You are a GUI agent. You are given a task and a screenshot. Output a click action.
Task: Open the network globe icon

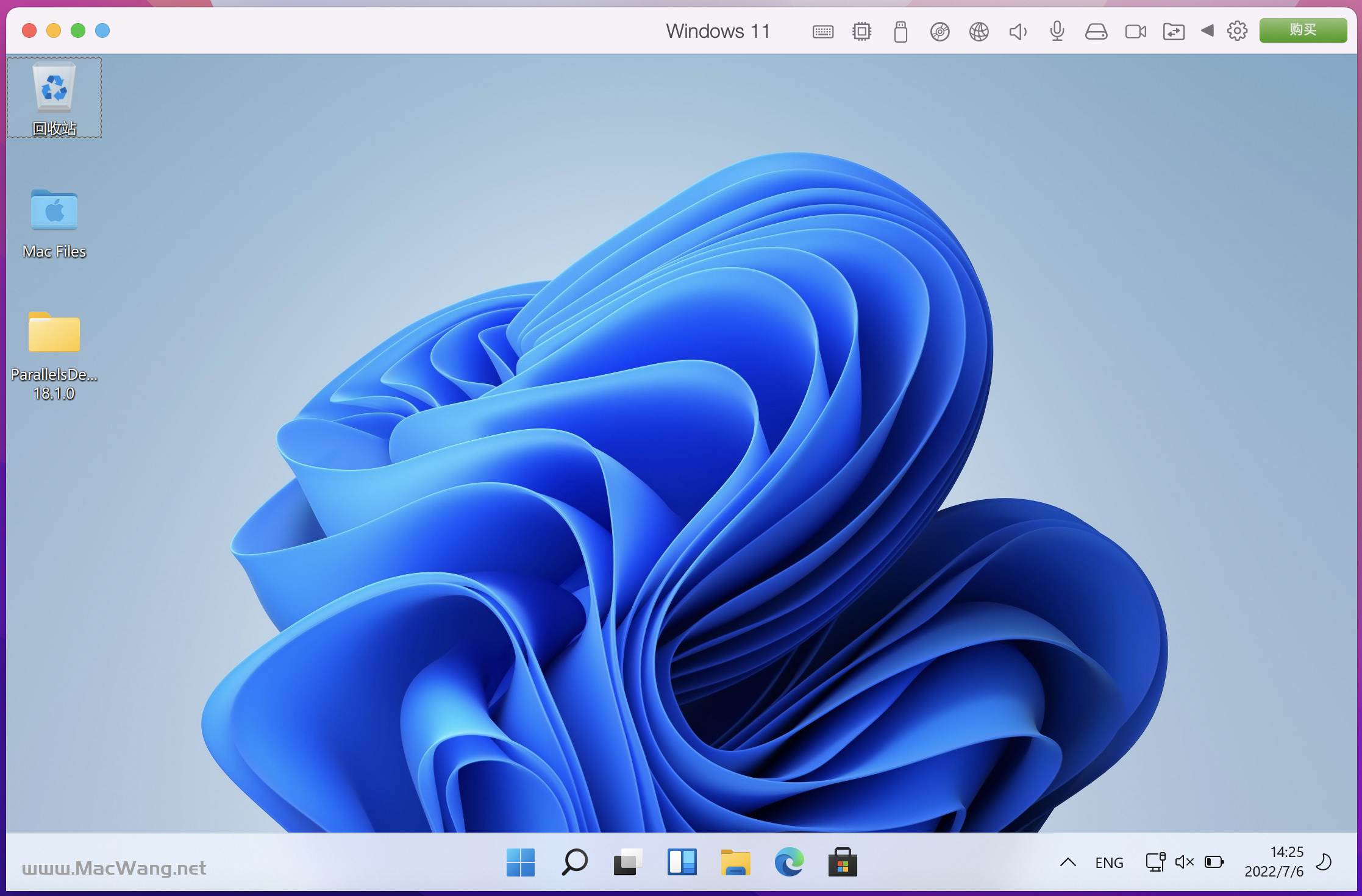click(x=979, y=32)
